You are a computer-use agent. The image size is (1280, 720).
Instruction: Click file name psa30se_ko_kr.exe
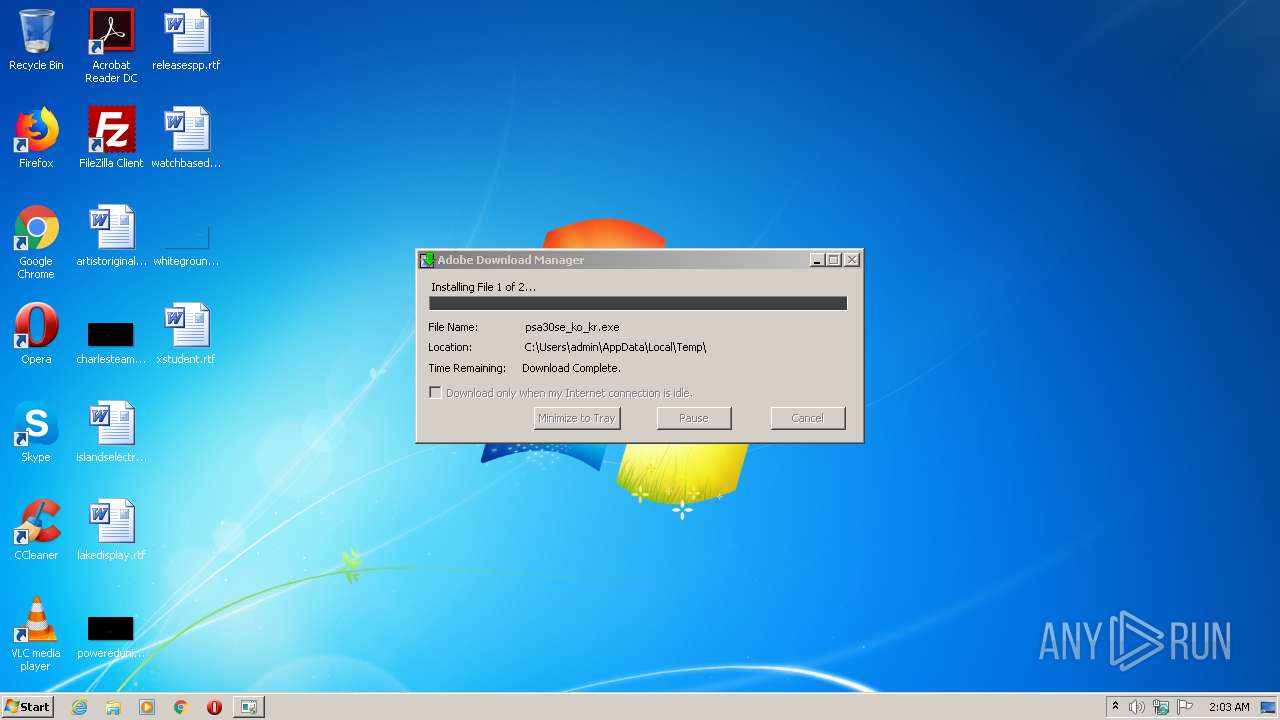tap(572, 327)
